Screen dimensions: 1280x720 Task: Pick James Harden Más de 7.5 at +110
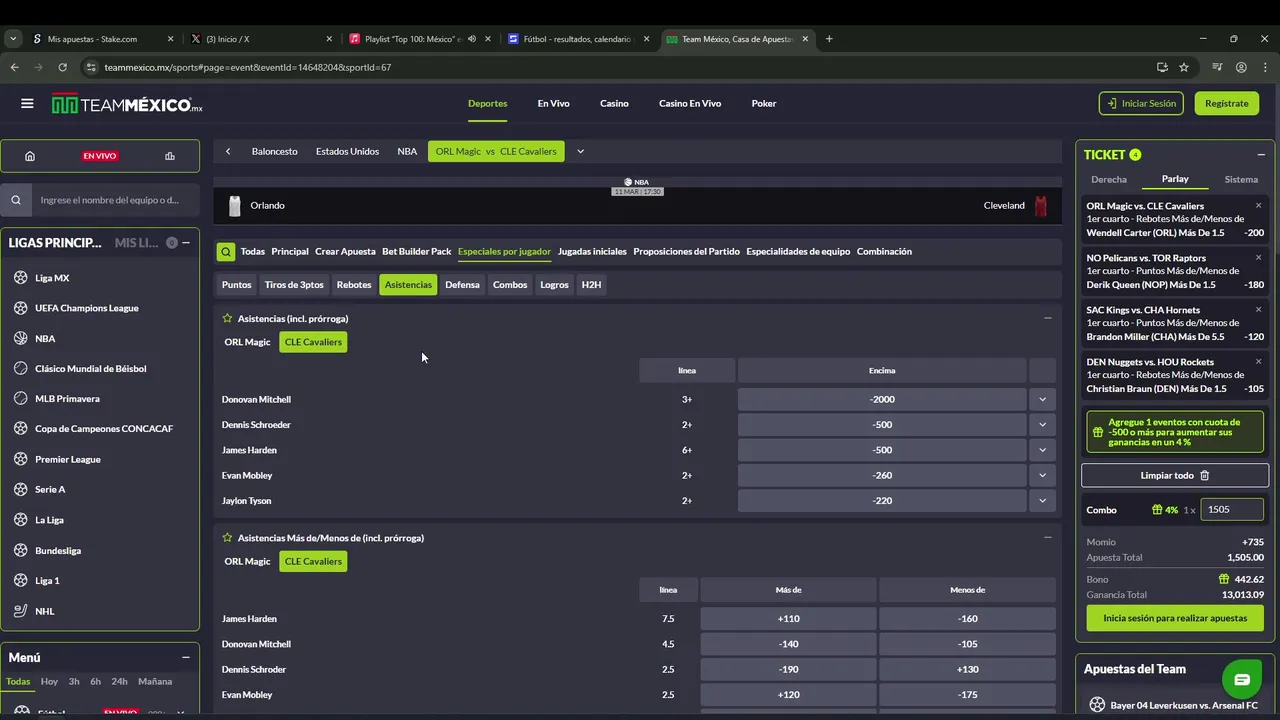coord(788,619)
